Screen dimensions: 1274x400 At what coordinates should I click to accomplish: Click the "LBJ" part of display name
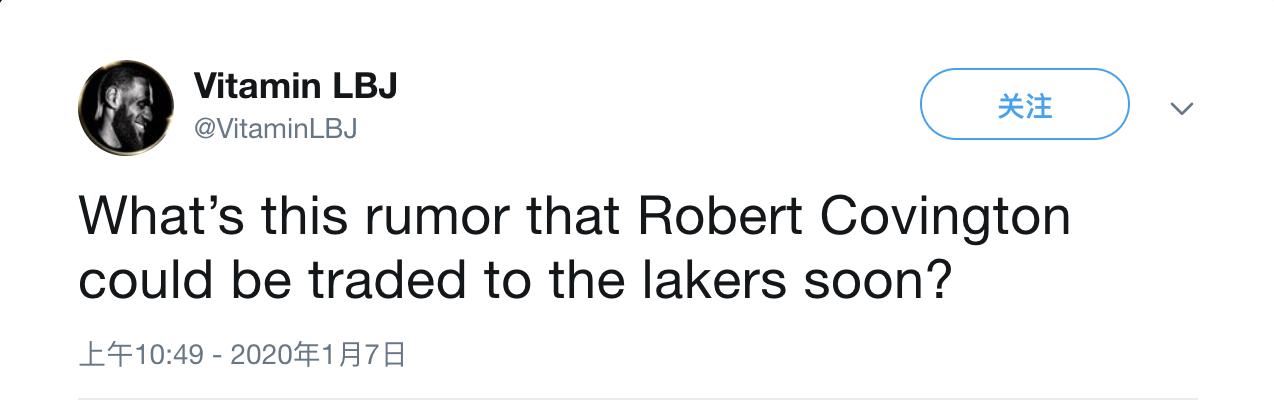click(x=363, y=87)
